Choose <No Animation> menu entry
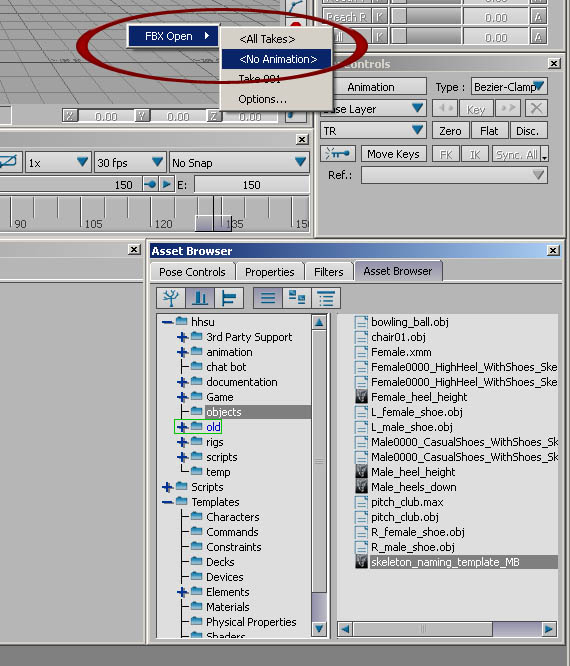The width and height of the screenshot is (570, 666). [276, 59]
